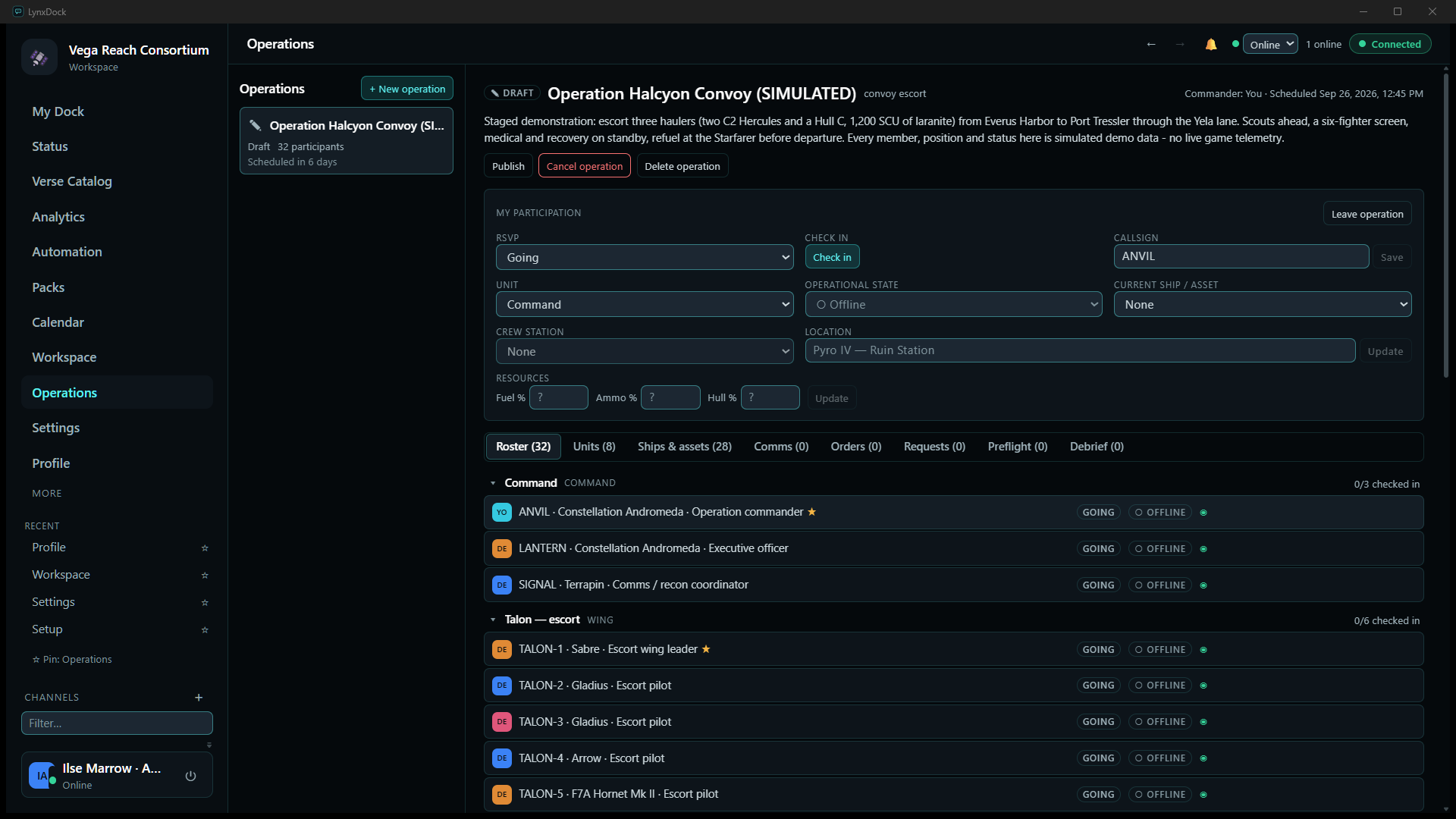This screenshot has height=819, width=1456.
Task: Click the Fuel % input field
Action: [558, 397]
